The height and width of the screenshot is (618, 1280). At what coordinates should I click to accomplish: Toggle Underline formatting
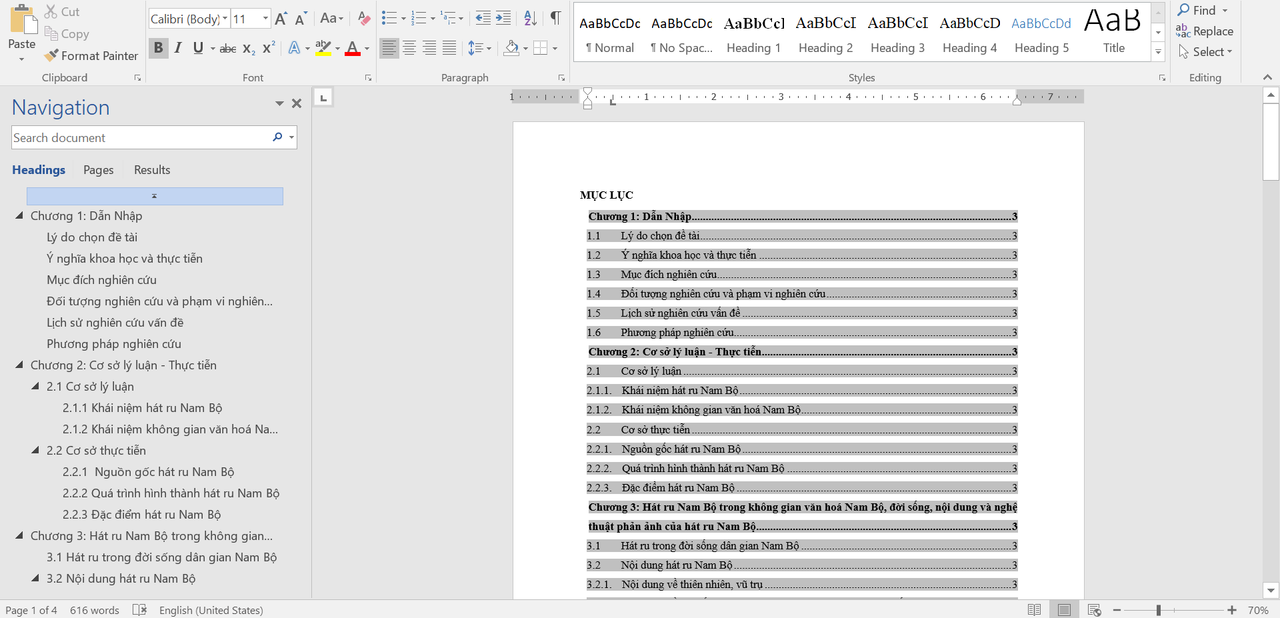(198, 48)
